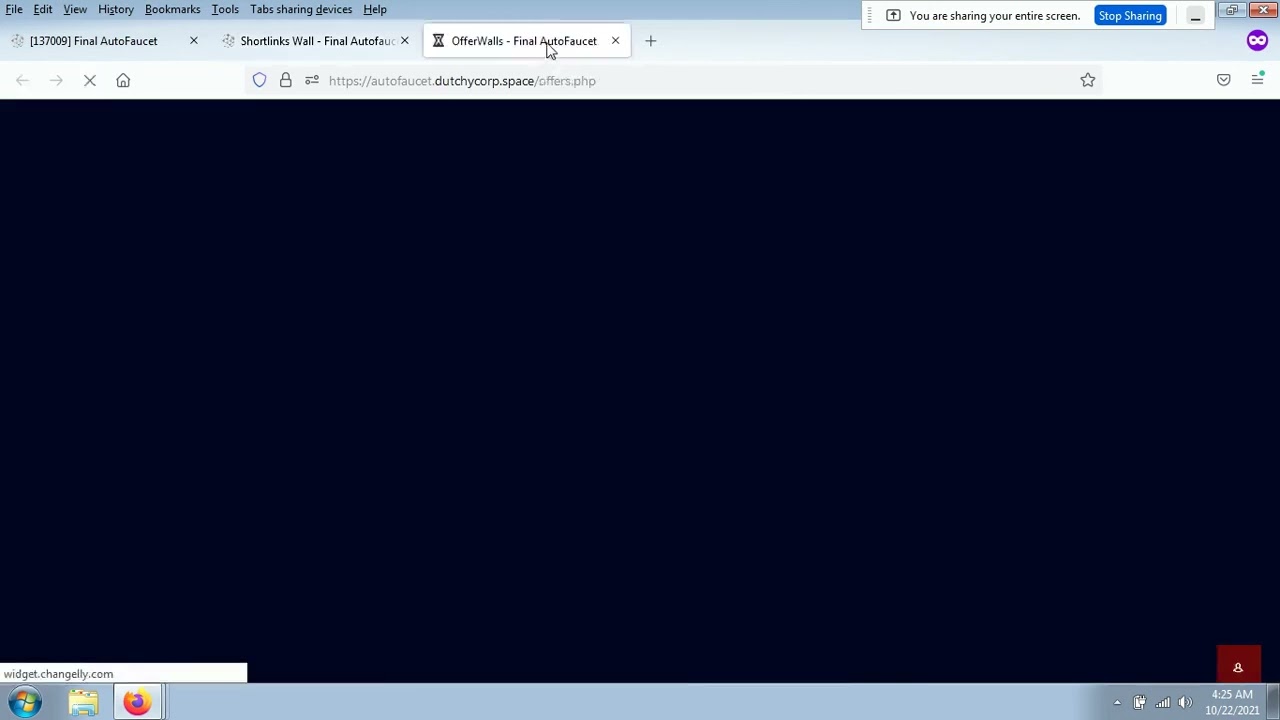Open the Bookmarks menu
The height and width of the screenshot is (720, 1280).
(172, 9)
